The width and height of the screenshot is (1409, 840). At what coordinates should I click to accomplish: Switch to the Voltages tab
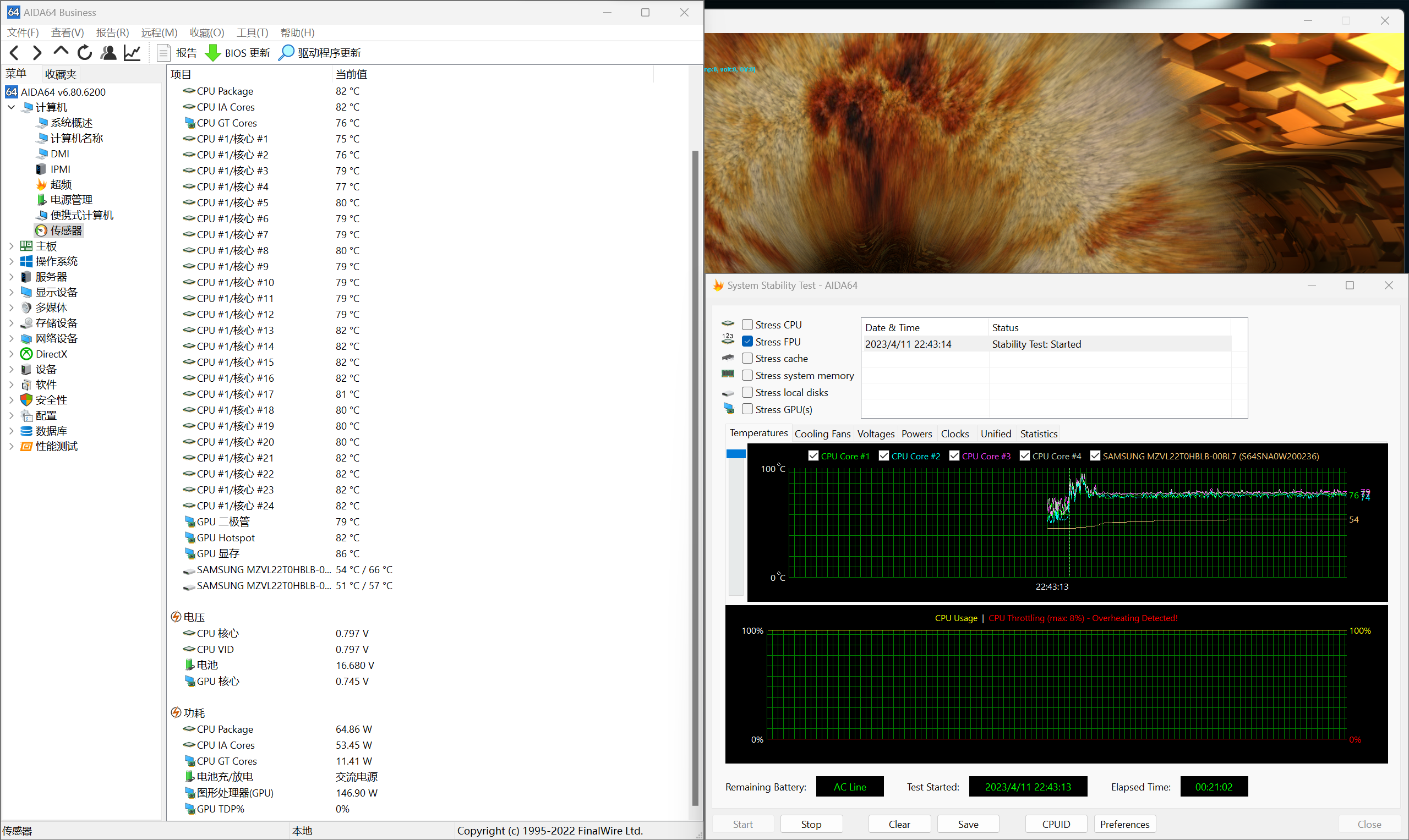click(876, 434)
